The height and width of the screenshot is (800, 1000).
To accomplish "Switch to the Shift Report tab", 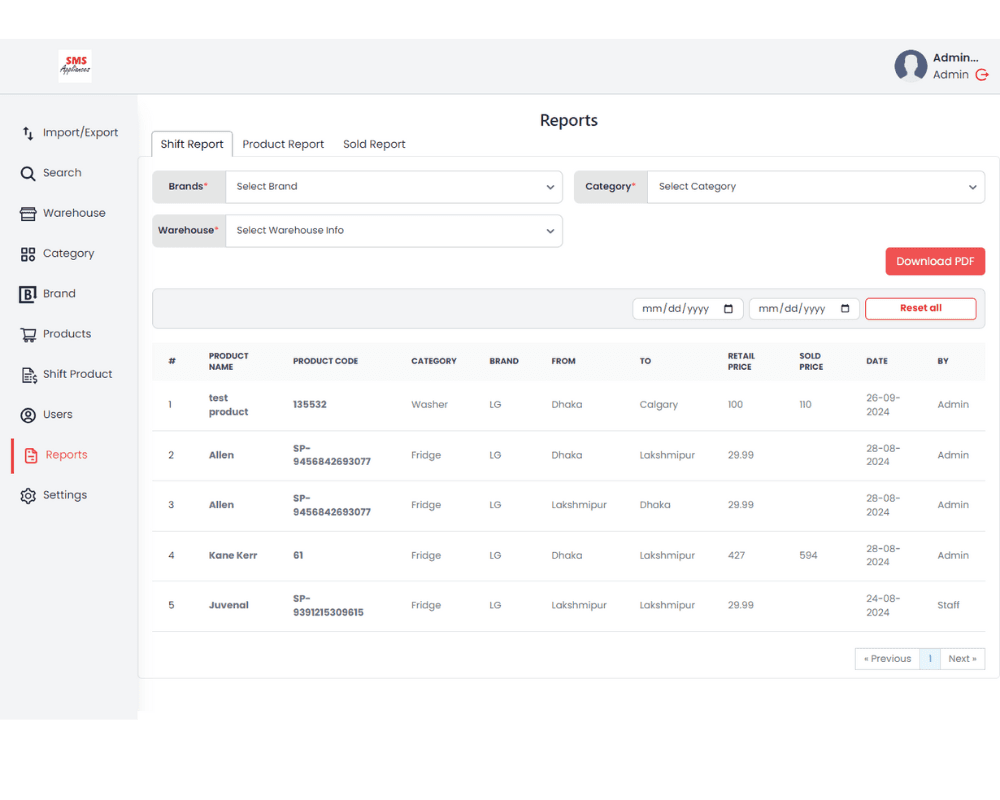I will [x=192, y=144].
